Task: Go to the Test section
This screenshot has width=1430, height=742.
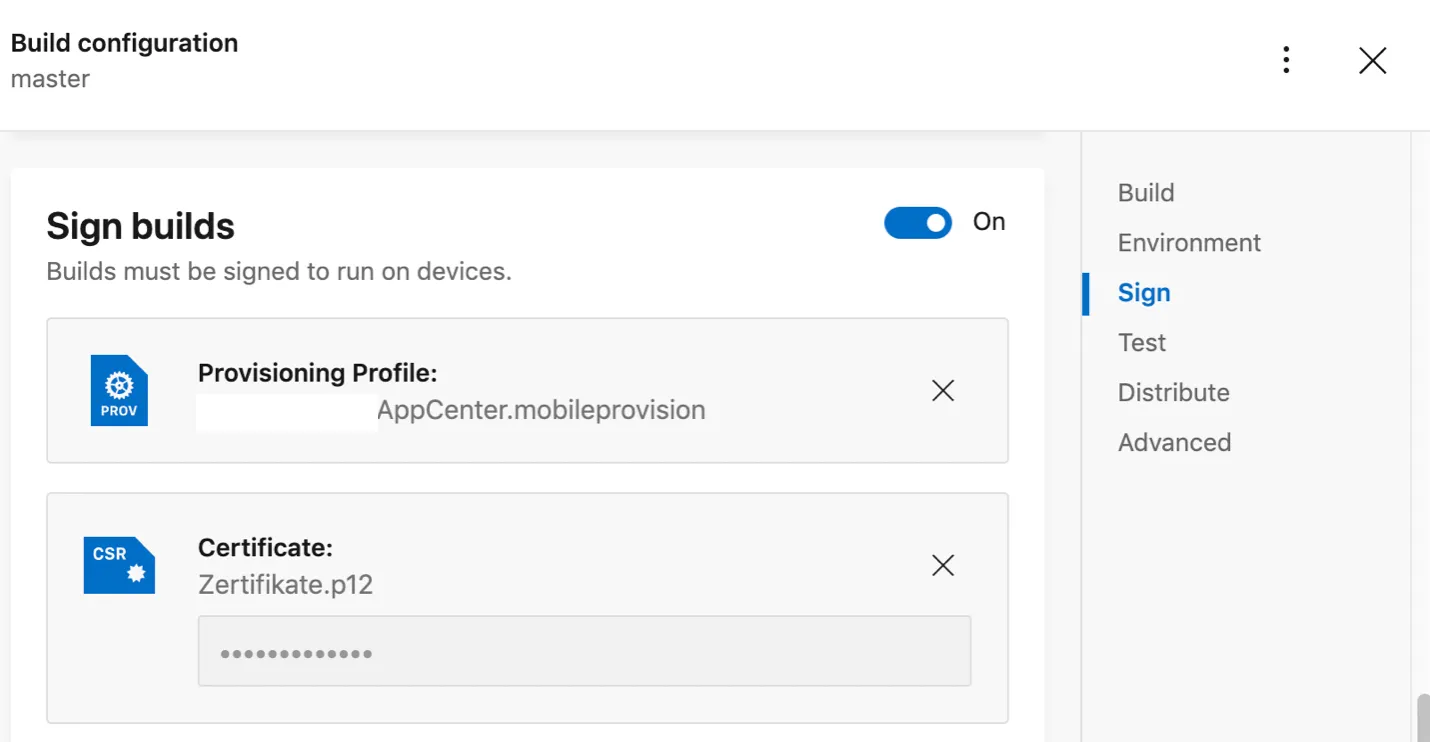Action: 1142,343
